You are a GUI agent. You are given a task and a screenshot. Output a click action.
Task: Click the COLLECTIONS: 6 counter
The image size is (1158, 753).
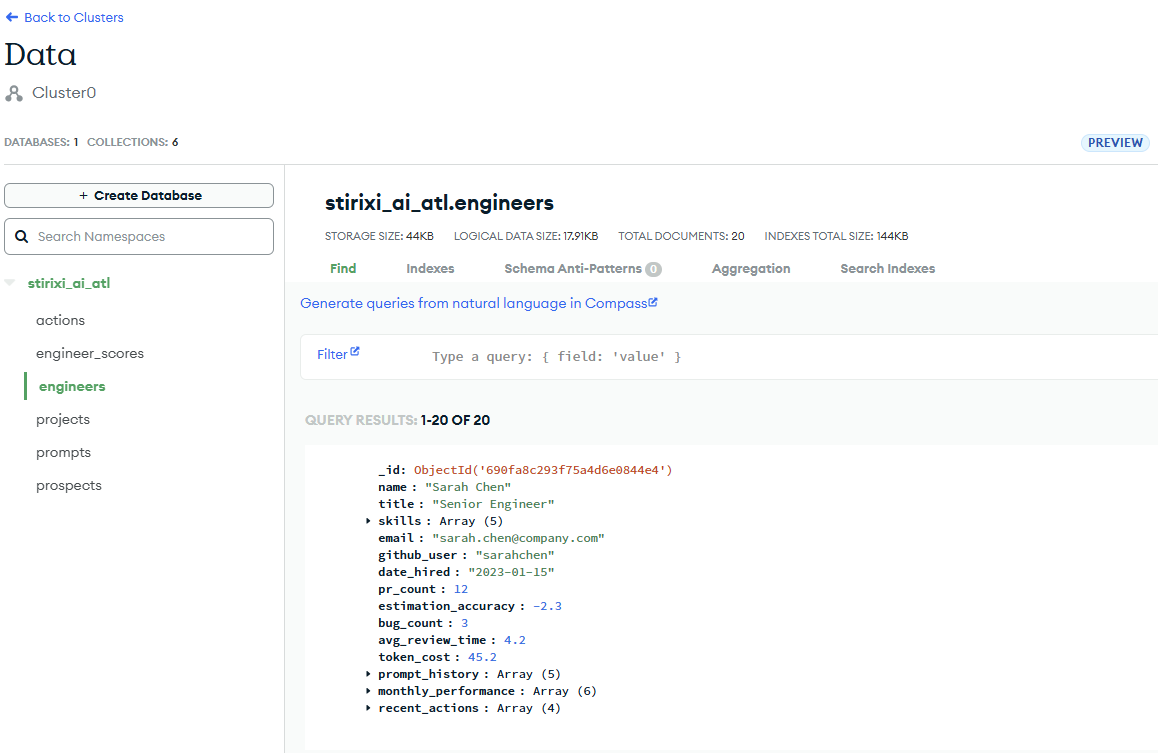(x=133, y=142)
